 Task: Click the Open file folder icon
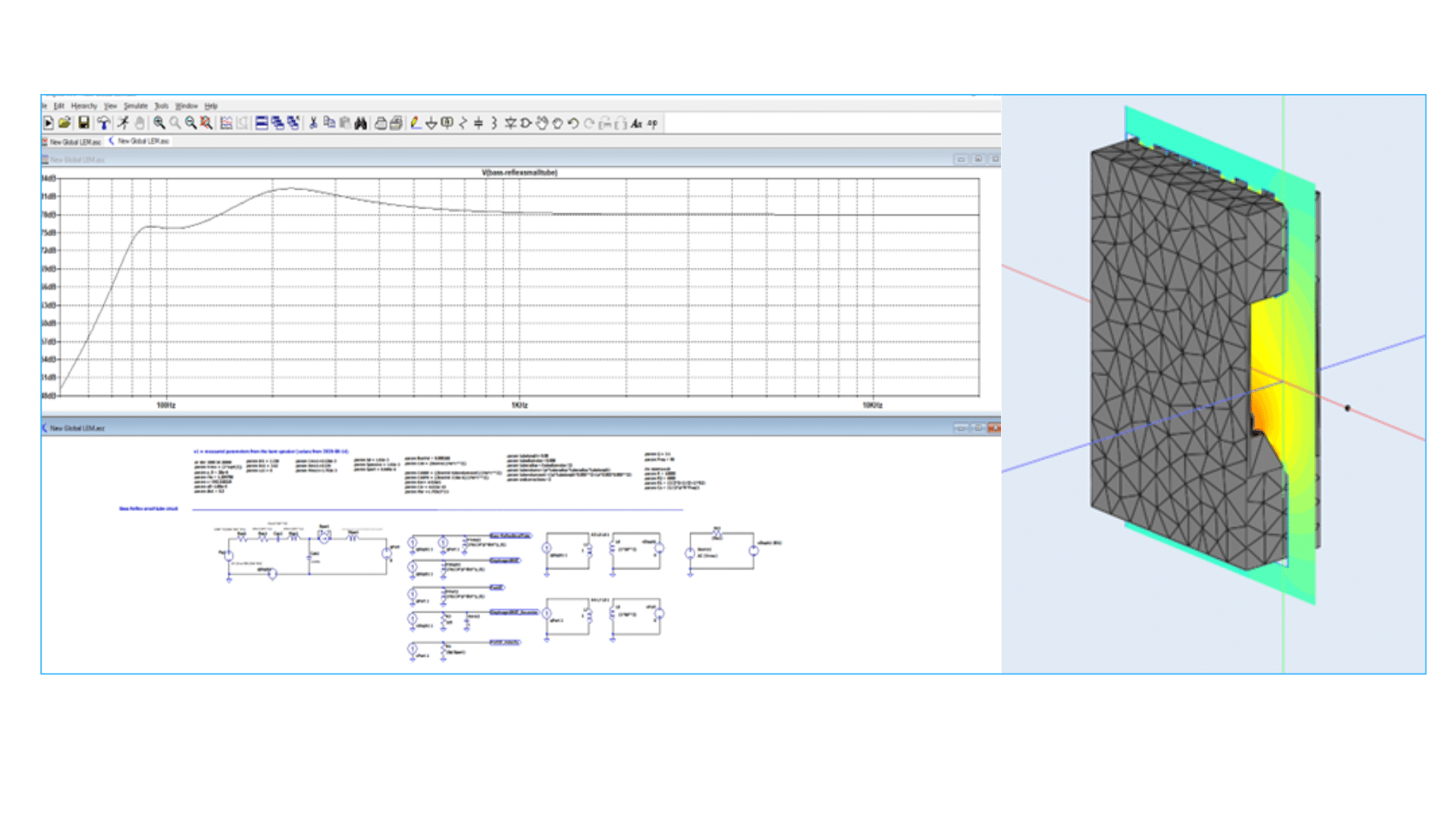(x=65, y=123)
